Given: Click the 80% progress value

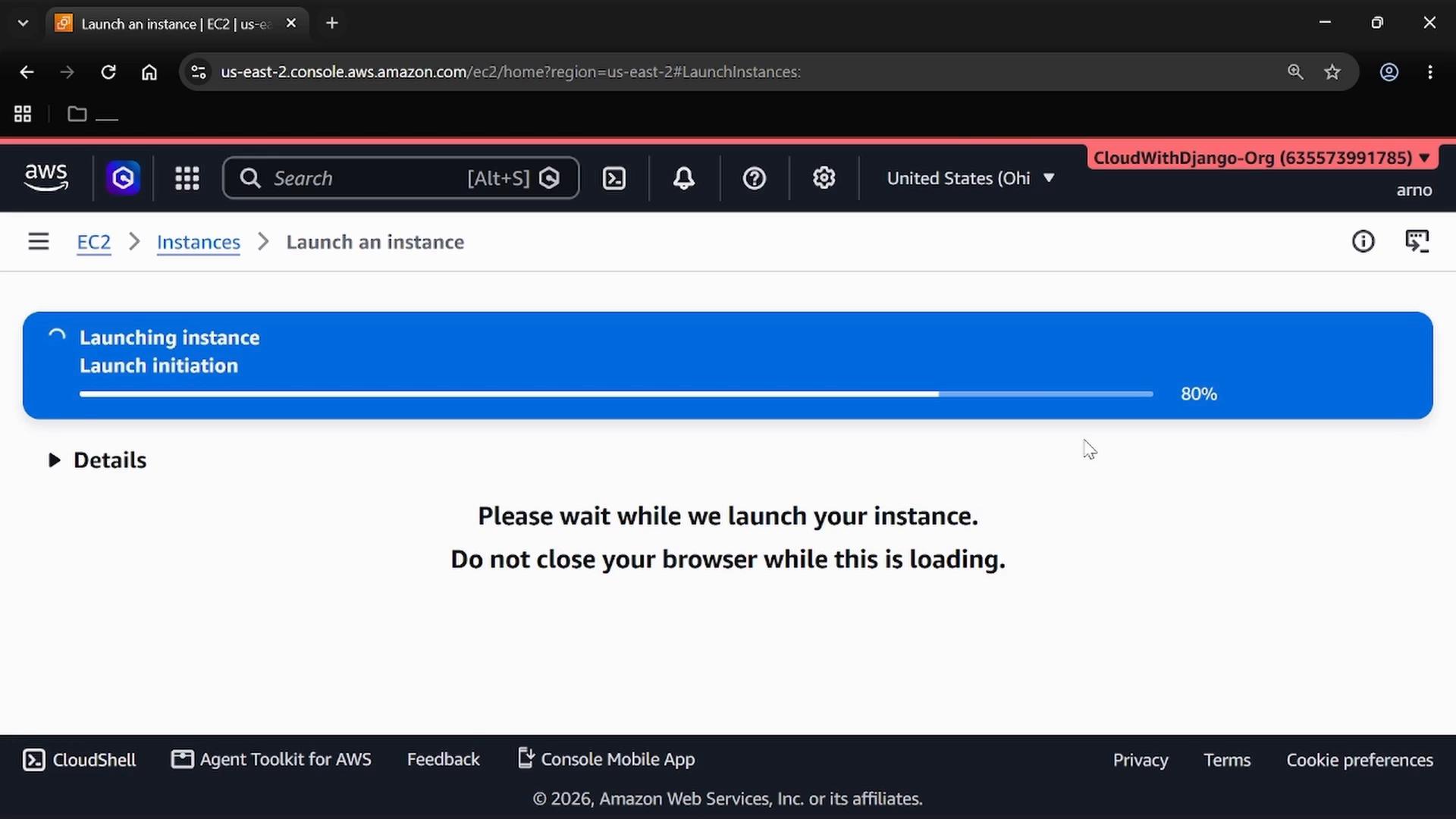Looking at the screenshot, I should pos(1198,394).
